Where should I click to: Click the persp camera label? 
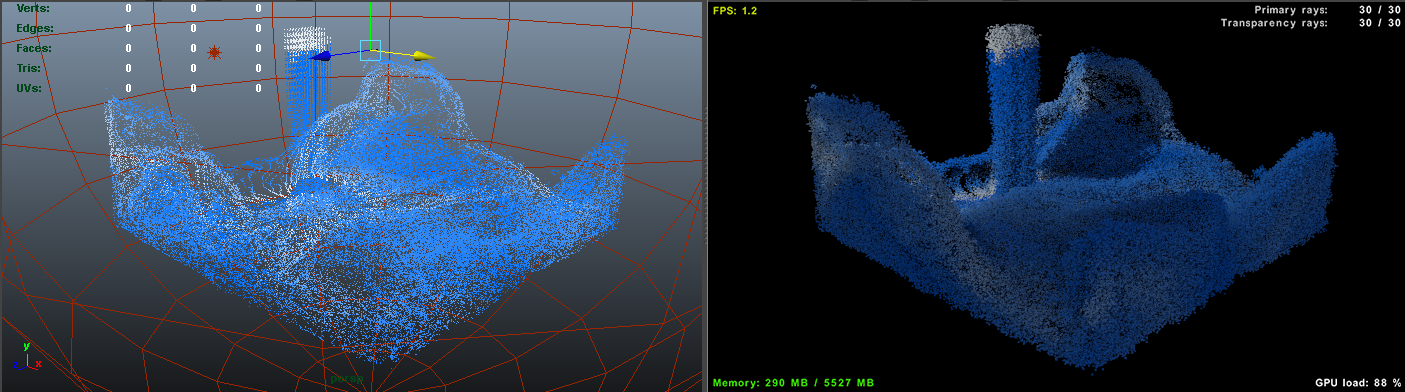(x=346, y=379)
